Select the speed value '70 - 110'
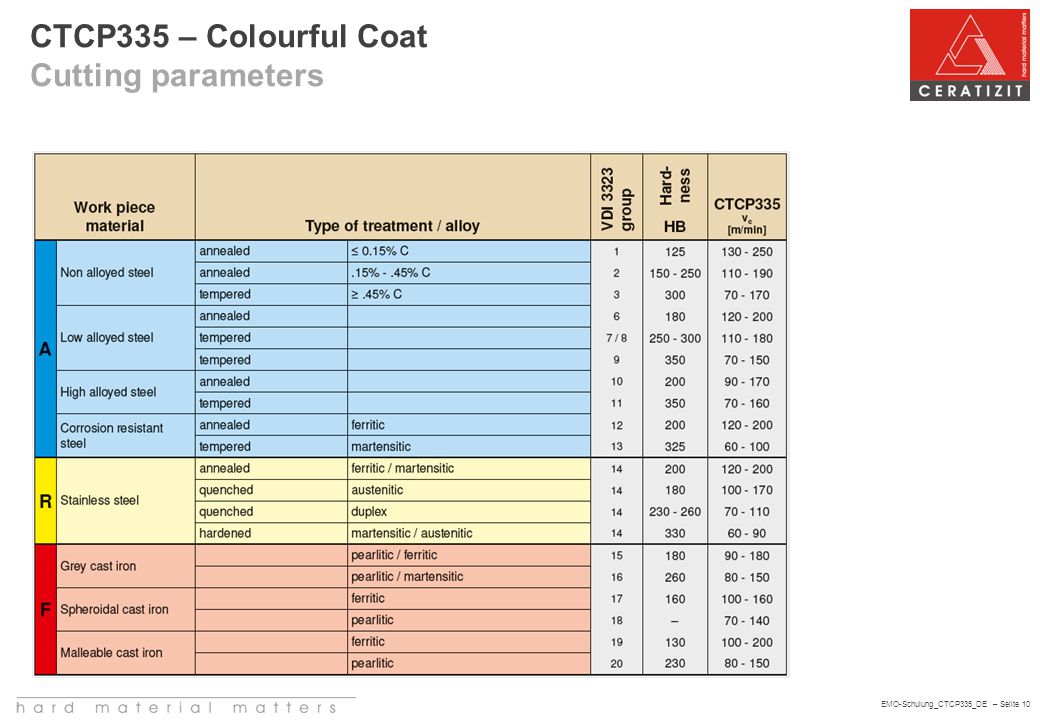 point(747,512)
